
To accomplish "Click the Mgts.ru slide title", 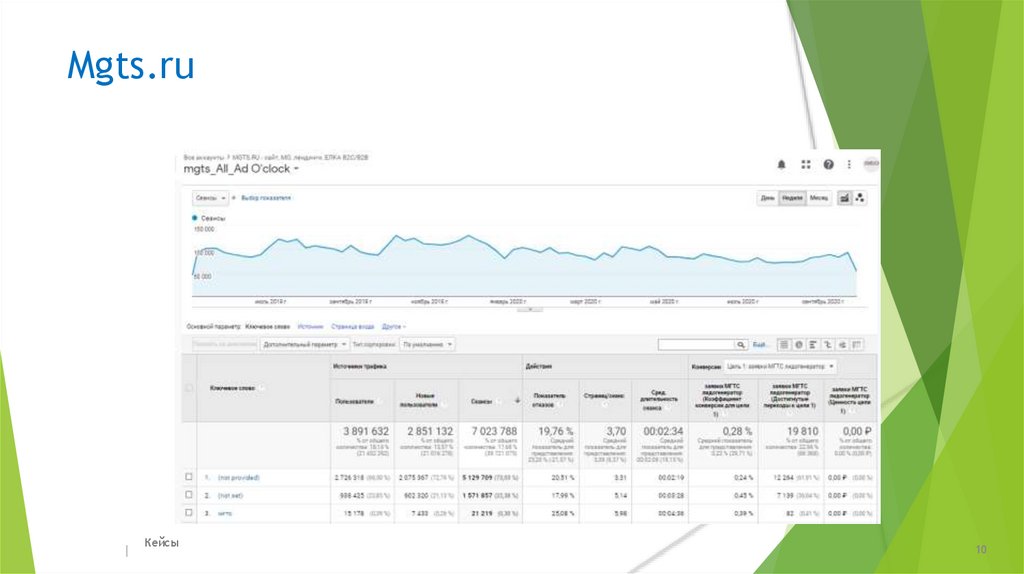I will 131,66.
